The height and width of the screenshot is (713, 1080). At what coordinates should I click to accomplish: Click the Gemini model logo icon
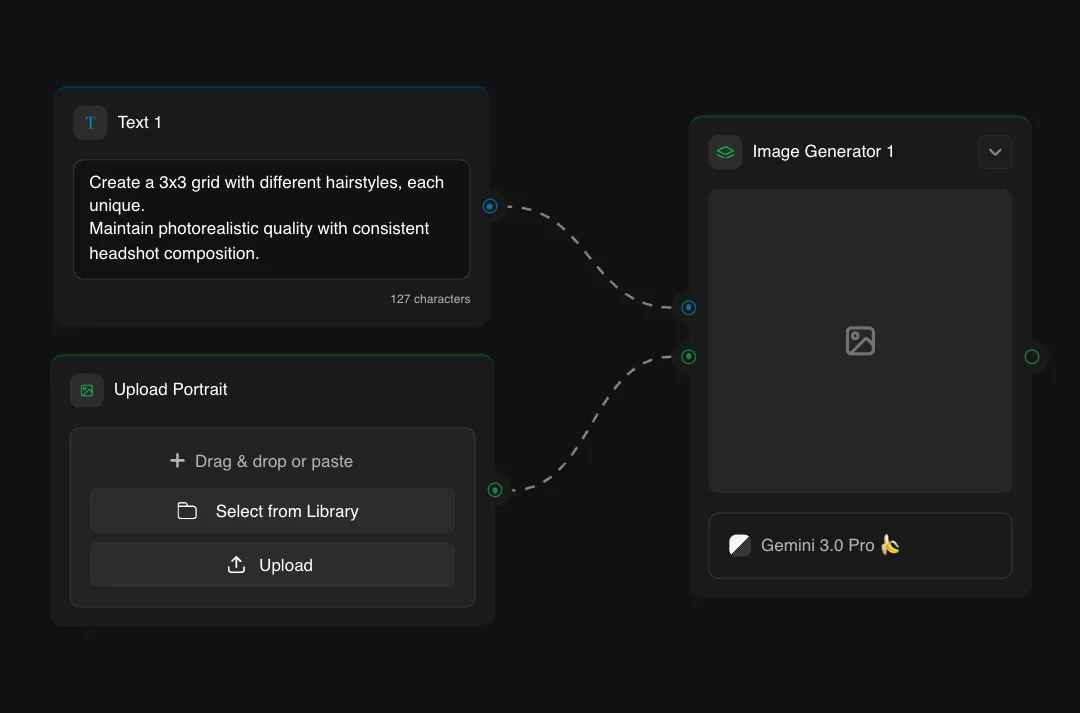click(x=739, y=545)
